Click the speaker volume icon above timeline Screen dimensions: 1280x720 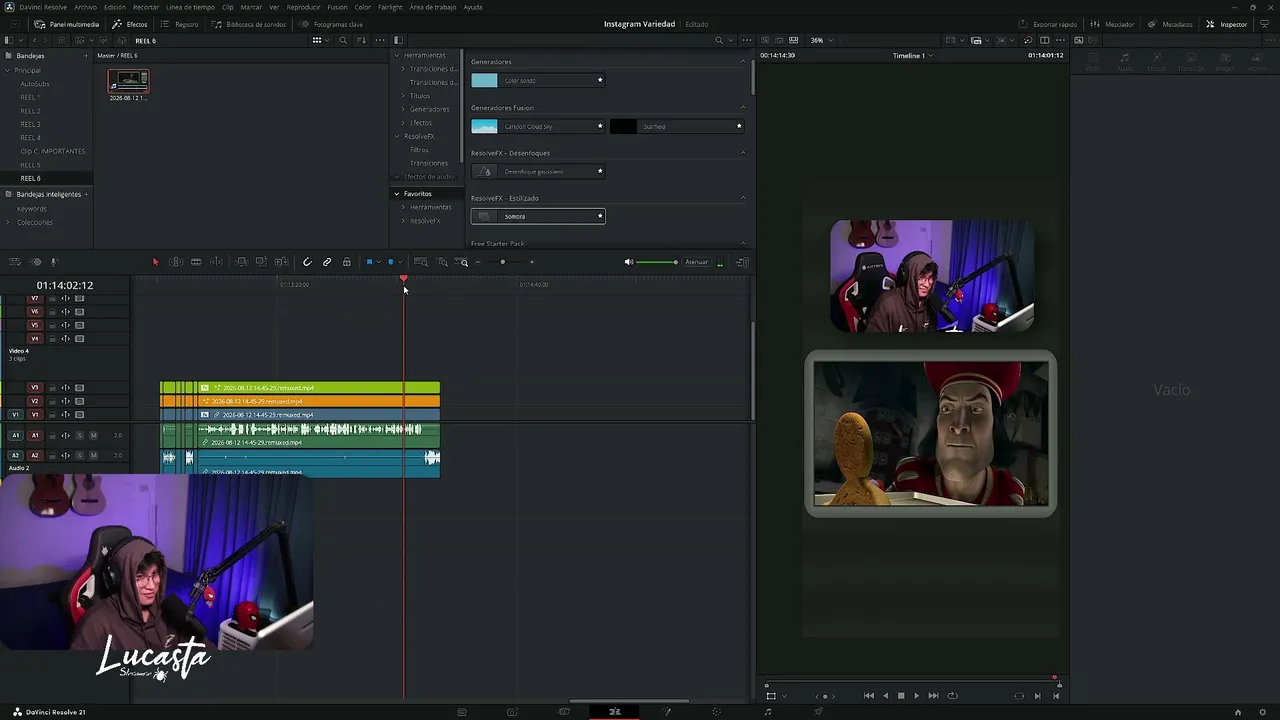point(629,262)
